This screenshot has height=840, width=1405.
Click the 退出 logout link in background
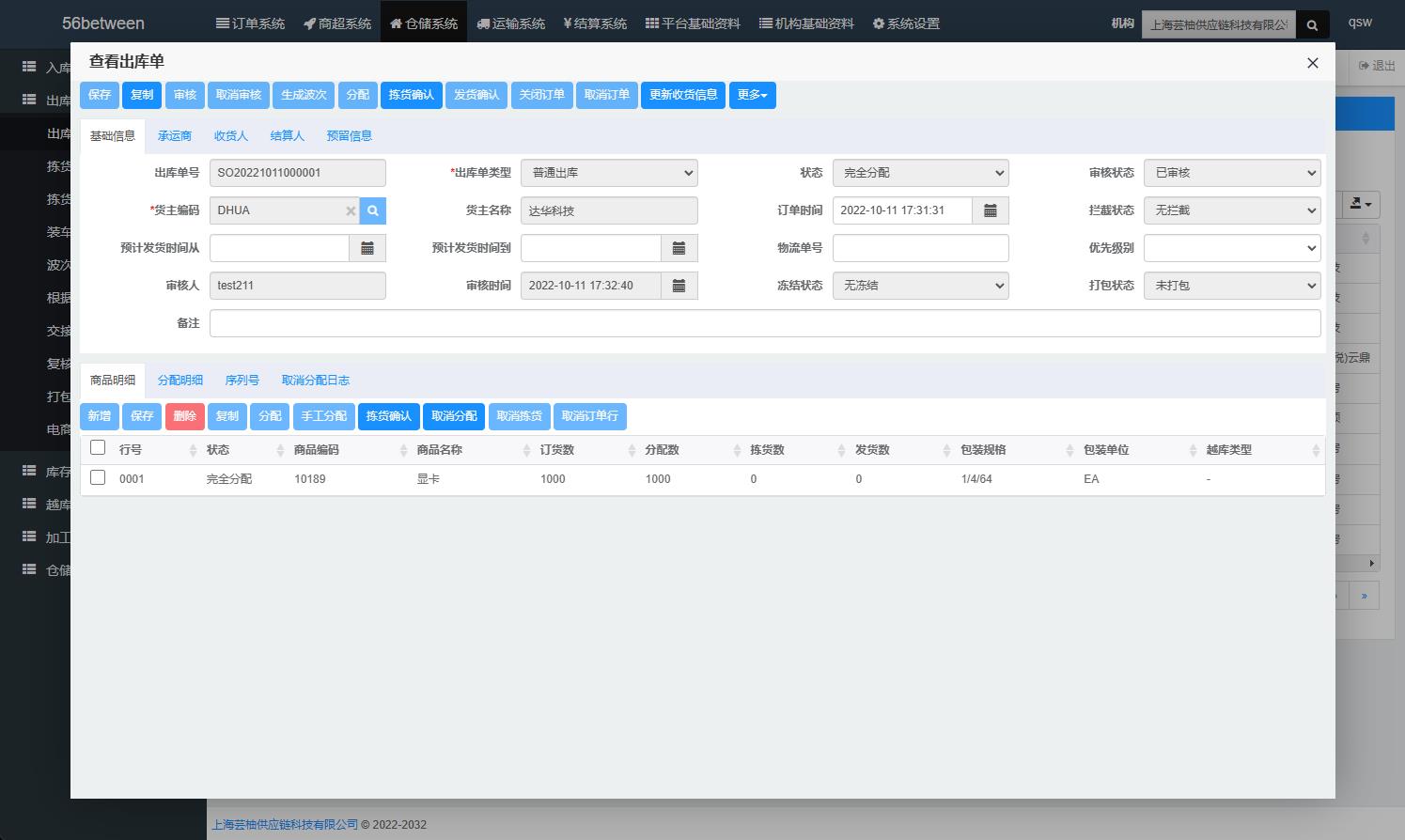point(1377,66)
